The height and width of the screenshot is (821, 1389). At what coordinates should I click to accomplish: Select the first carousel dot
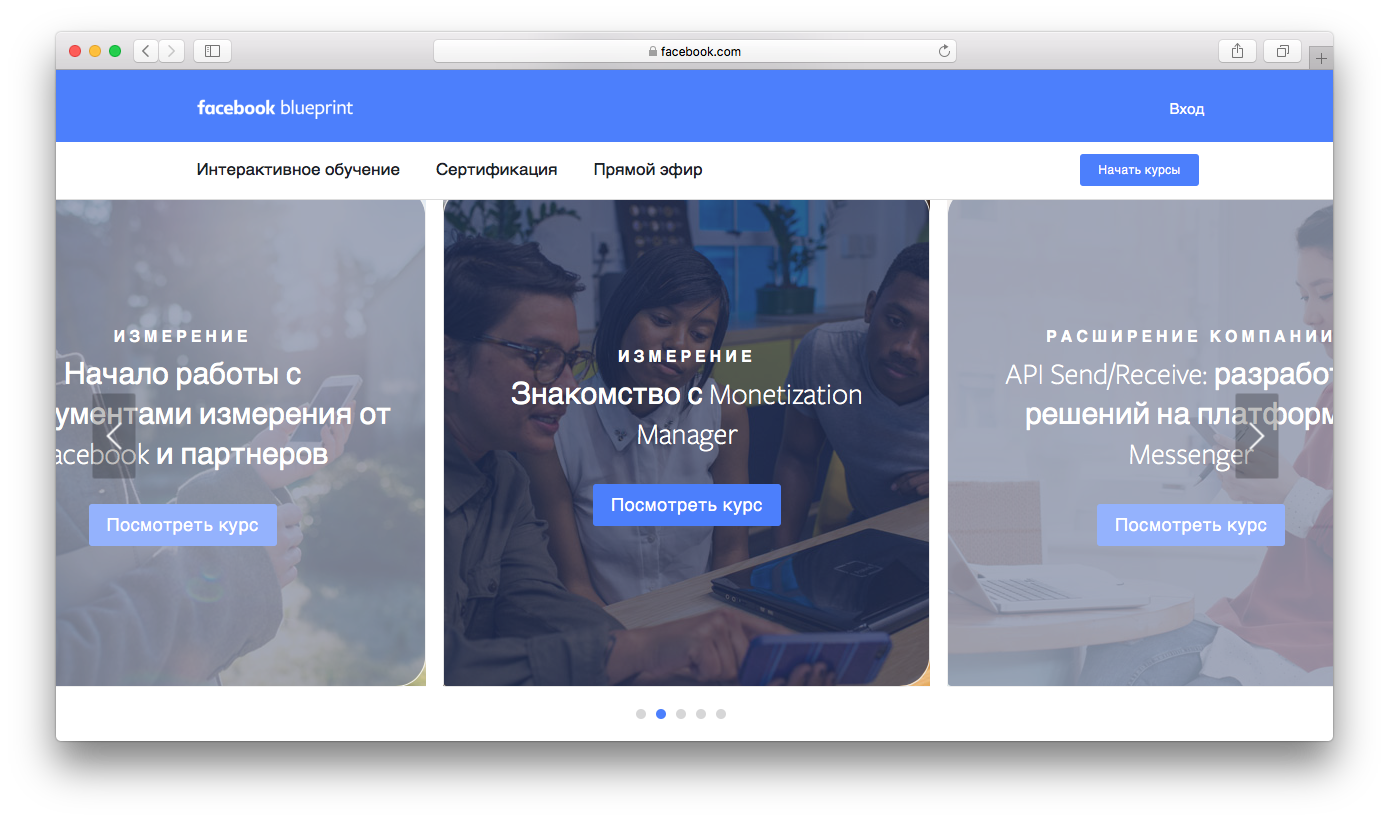click(641, 714)
